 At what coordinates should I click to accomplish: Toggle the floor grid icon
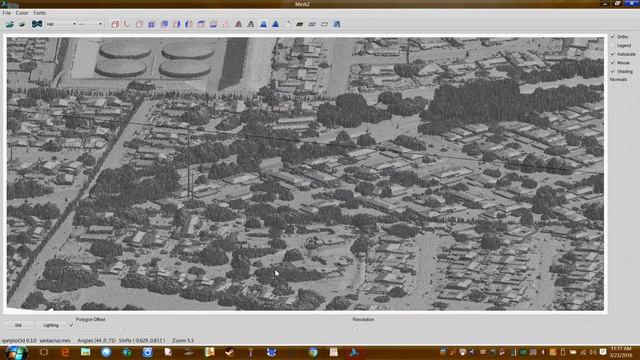pyautogui.click(x=213, y=24)
